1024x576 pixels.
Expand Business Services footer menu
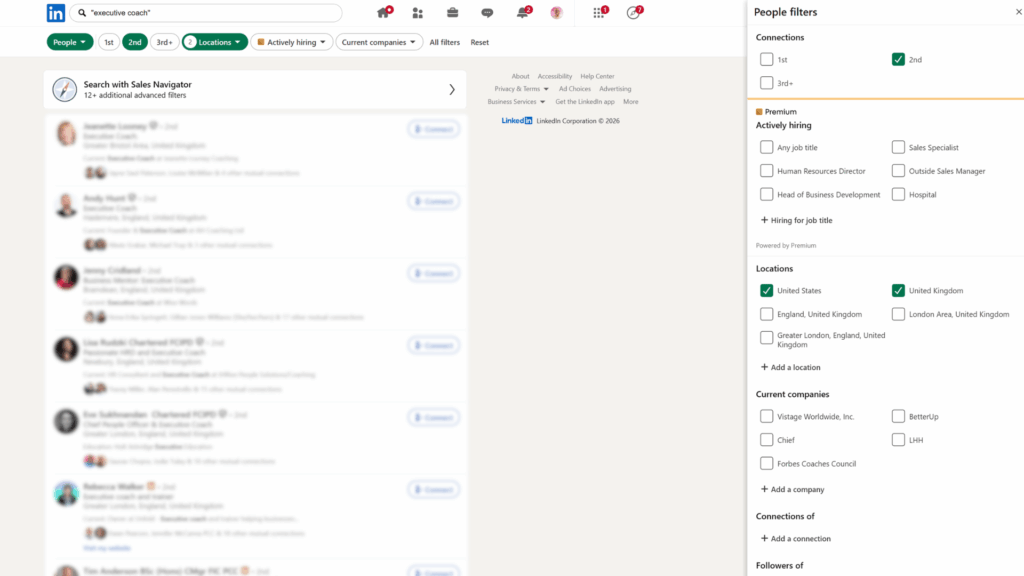click(x=516, y=102)
